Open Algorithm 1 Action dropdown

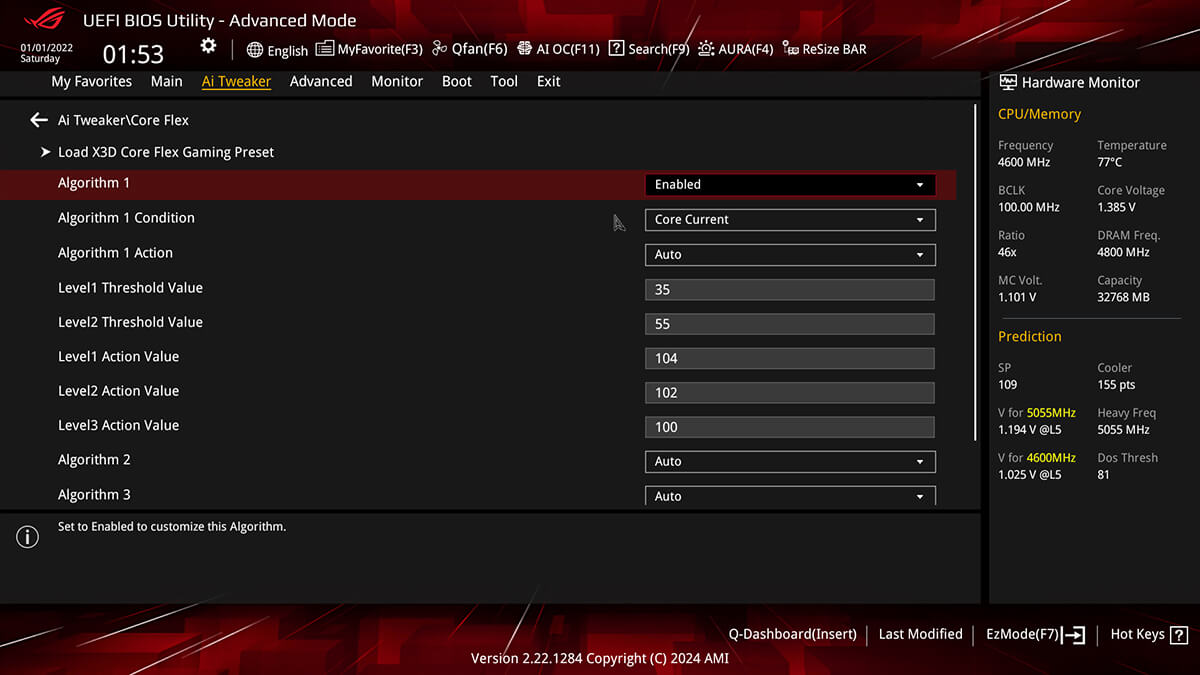coord(790,255)
